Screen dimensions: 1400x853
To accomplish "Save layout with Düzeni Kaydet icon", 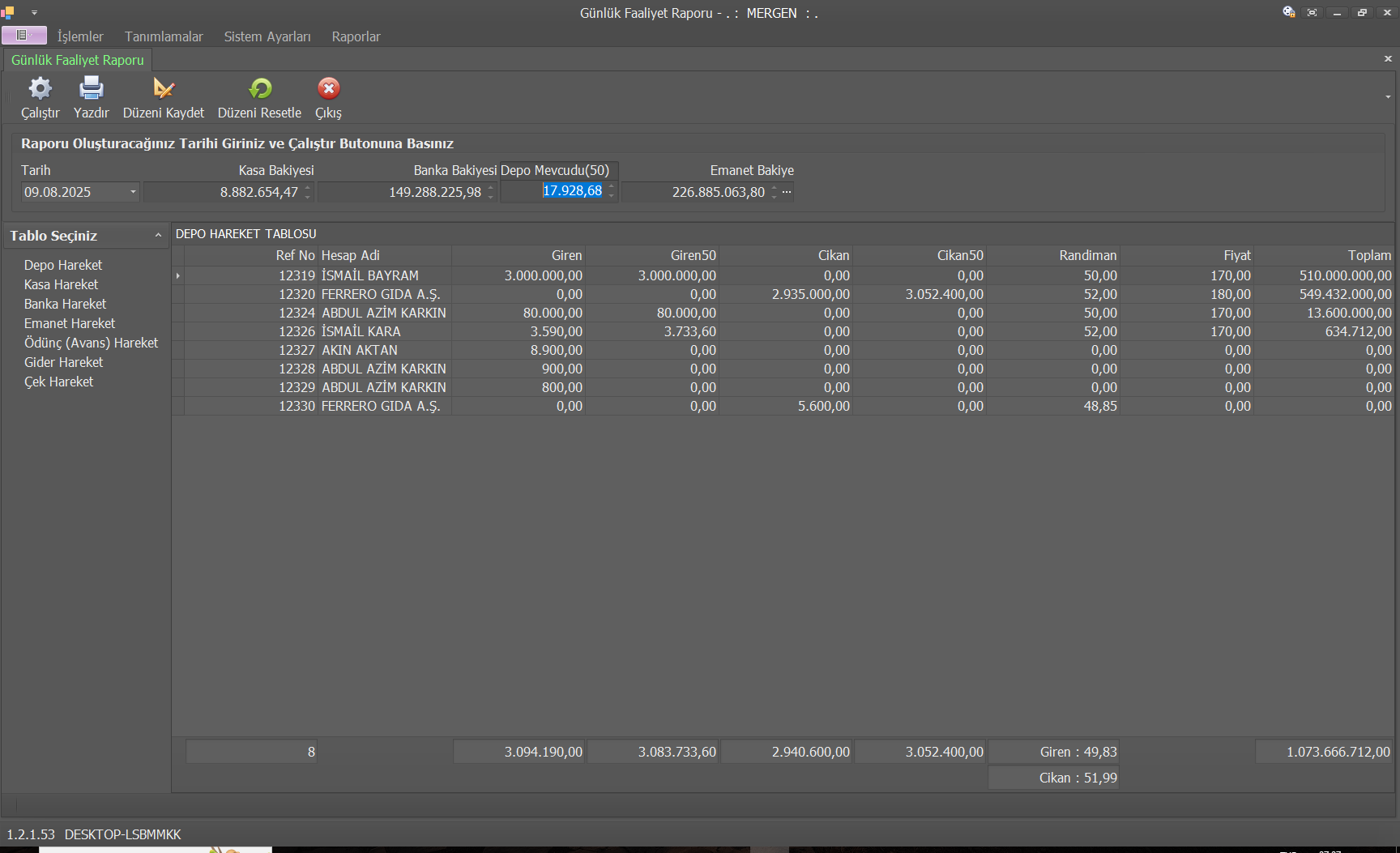I will click(164, 89).
